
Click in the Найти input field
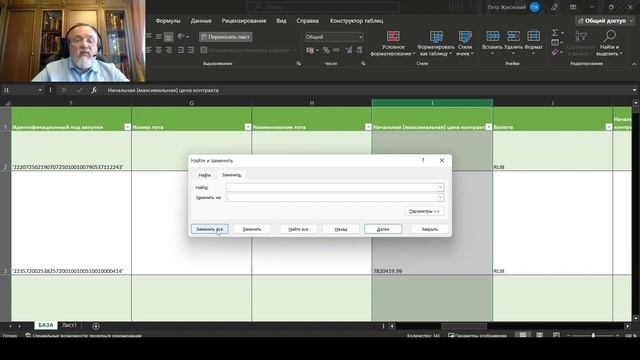(332, 187)
